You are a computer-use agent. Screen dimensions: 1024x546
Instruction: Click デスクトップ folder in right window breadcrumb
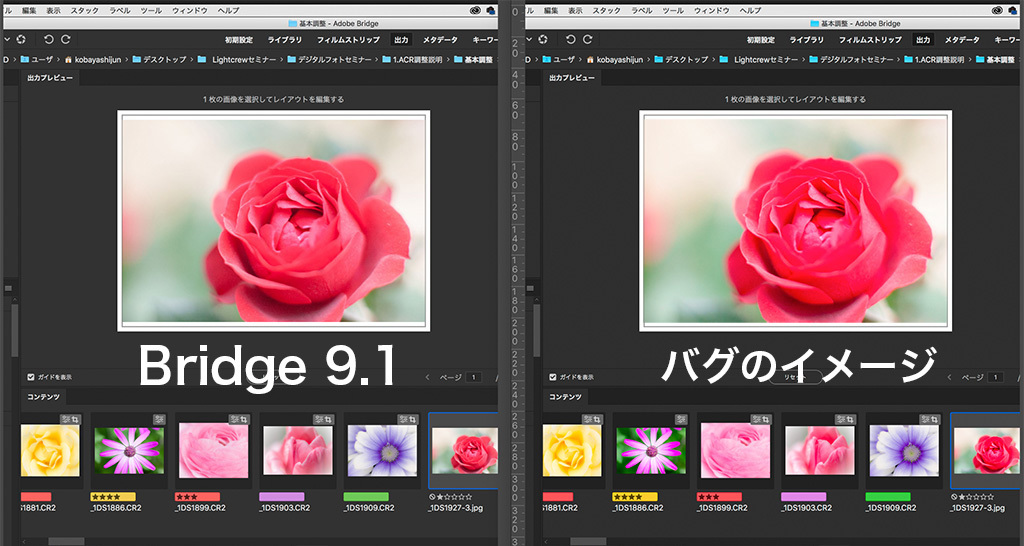[x=681, y=59]
